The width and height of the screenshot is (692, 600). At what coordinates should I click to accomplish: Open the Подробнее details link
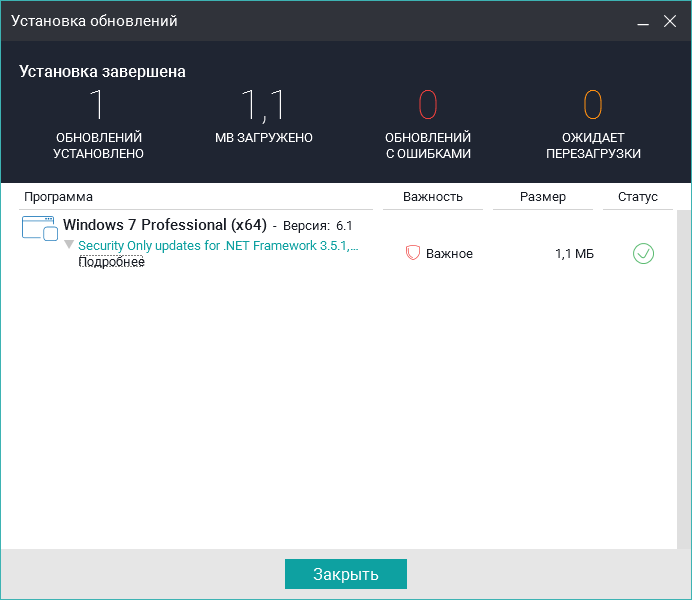pos(111,262)
